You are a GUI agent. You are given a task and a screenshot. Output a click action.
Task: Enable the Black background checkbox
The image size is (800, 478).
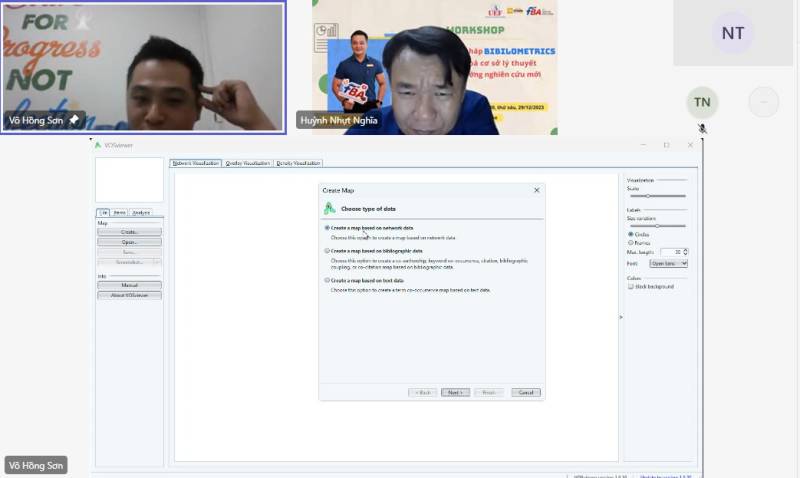click(x=630, y=287)
